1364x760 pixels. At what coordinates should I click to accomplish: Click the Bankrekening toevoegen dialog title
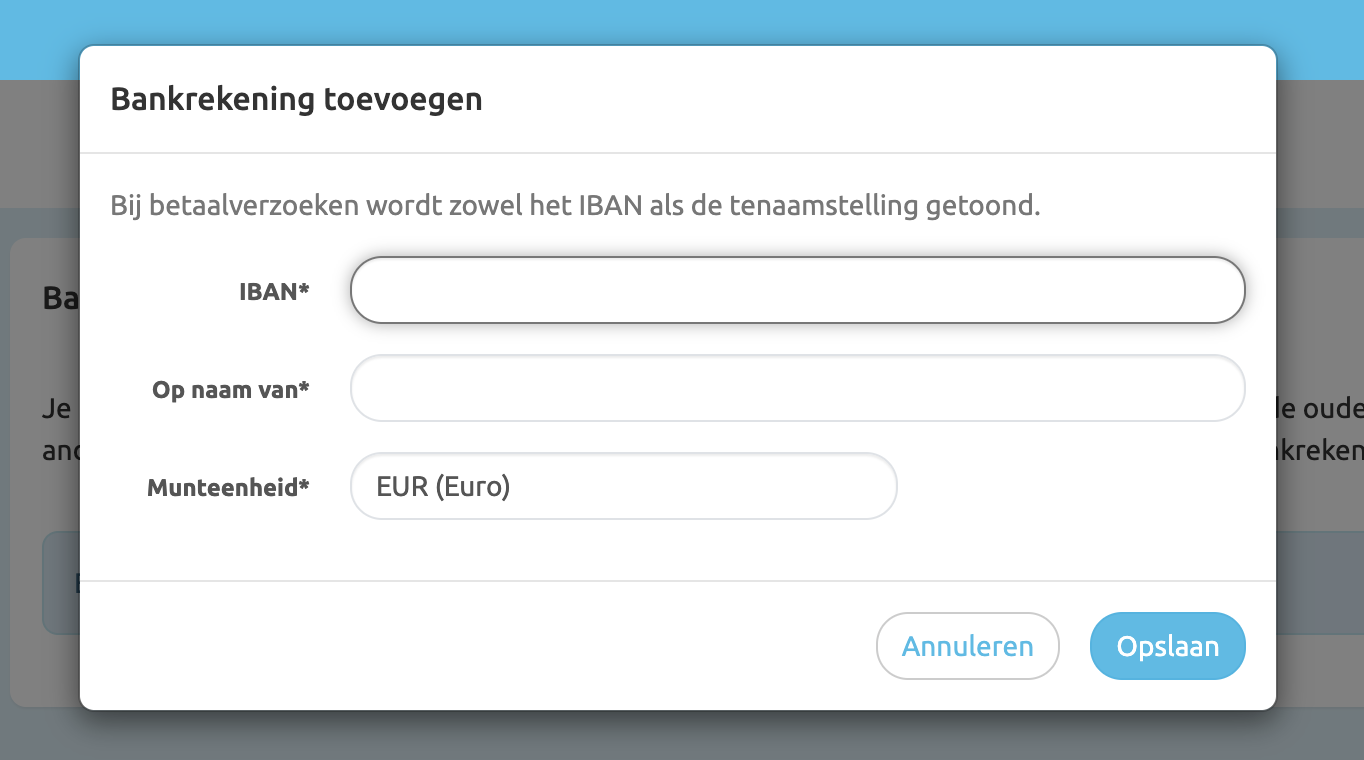pyautogui.click(x=296, y=99)
